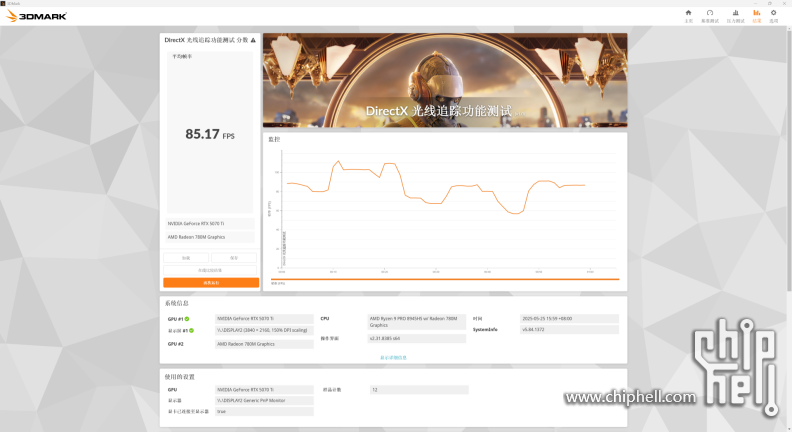
Task: Click the monitoring (监控) panel heading
Action: pos(274,139)
